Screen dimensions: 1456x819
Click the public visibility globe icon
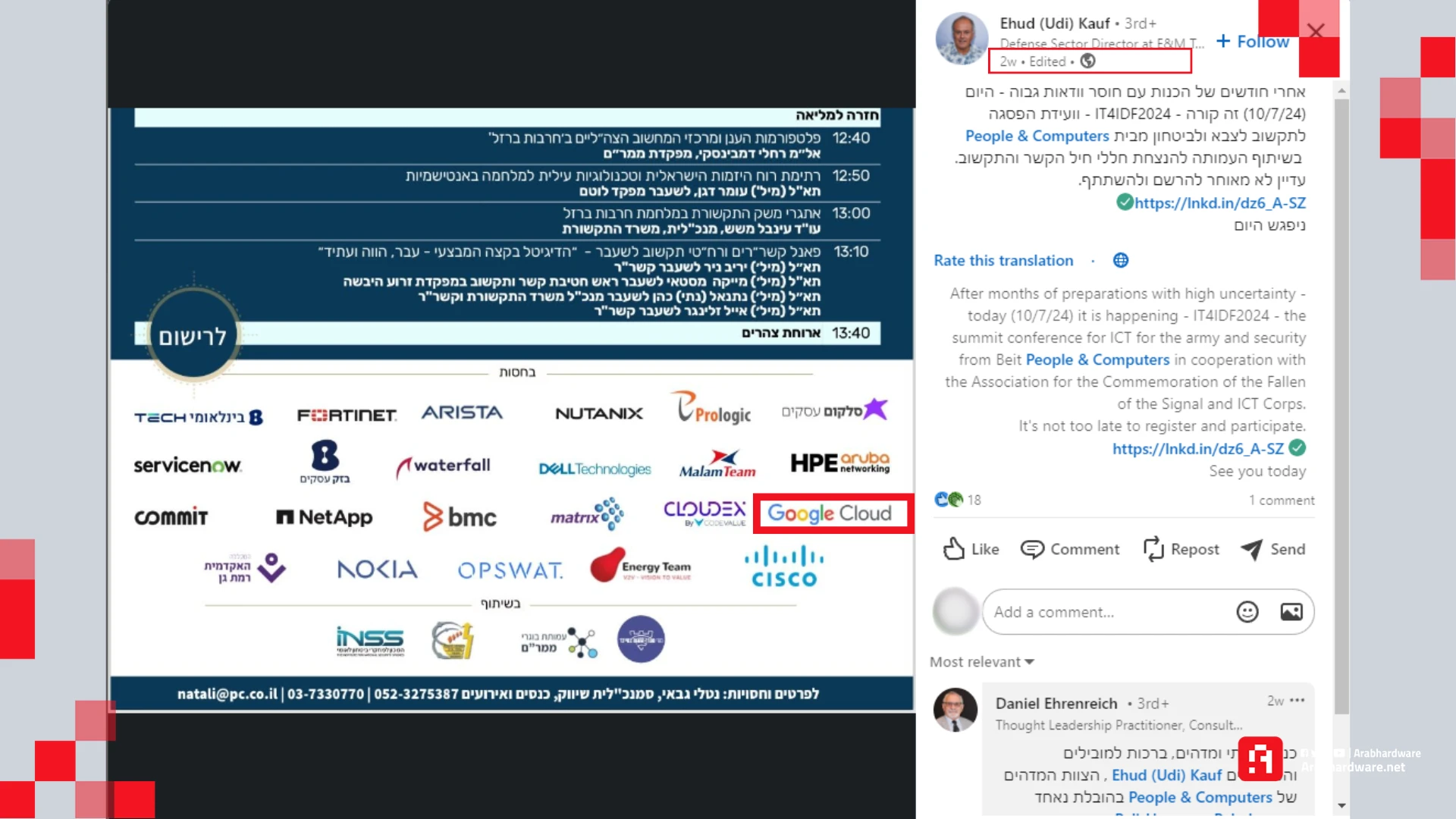[x=1087, y=61]
